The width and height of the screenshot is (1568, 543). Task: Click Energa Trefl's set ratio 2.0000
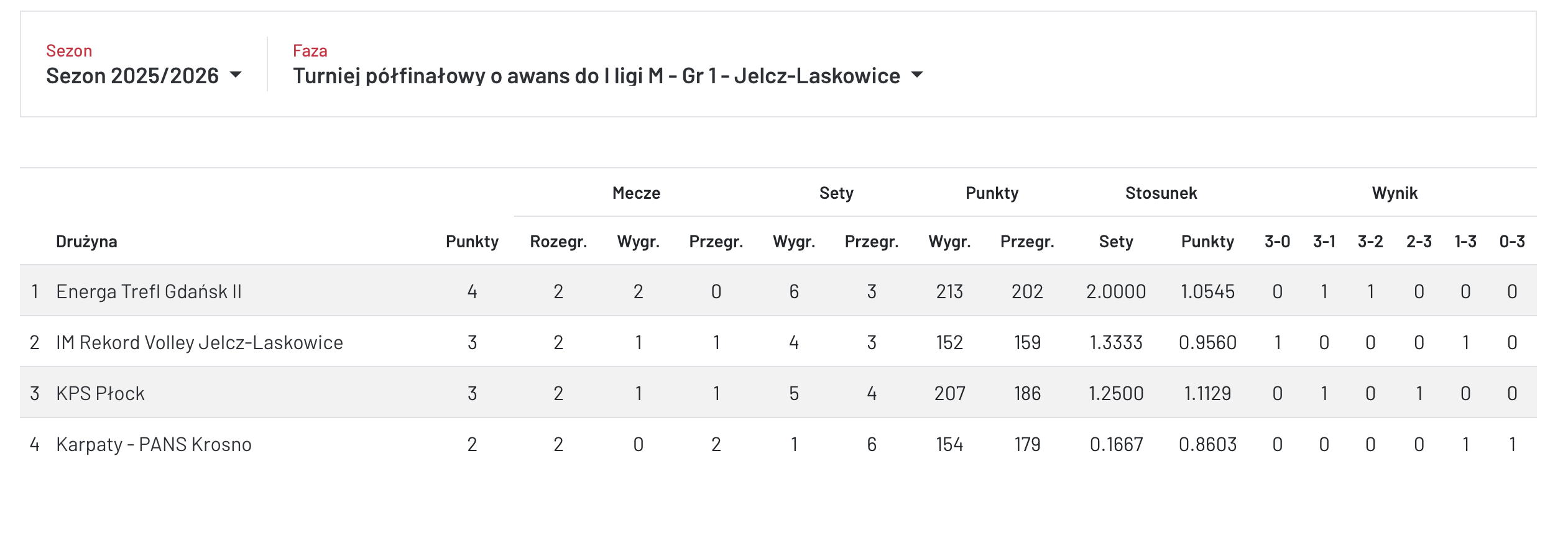1116,291
